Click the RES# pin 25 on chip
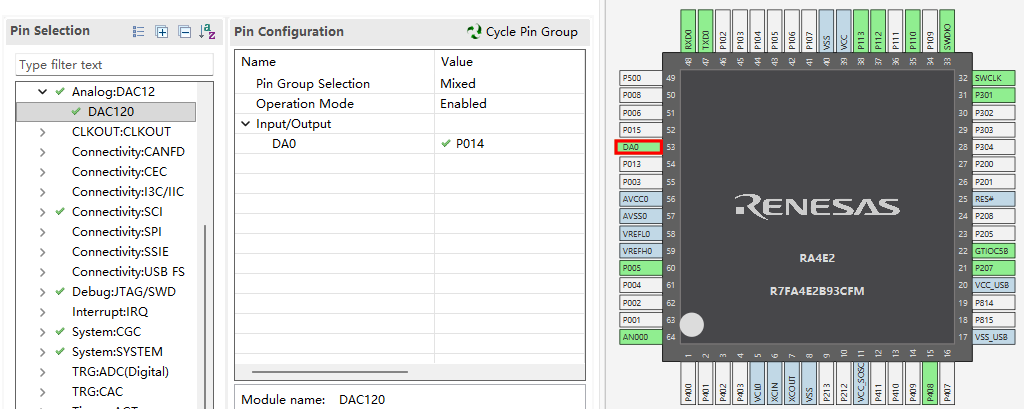 994,199
